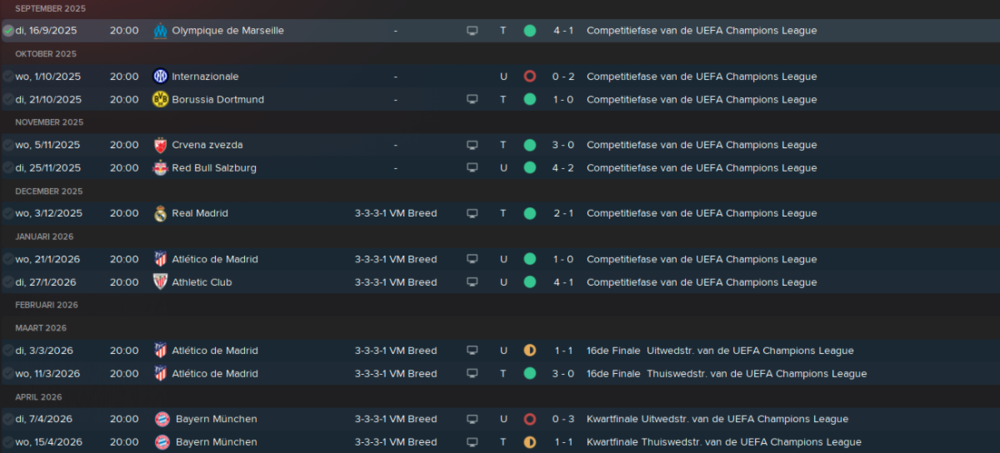
Task: Open the 4 - 1 result versus Marseille
Action: coord(563,31)
